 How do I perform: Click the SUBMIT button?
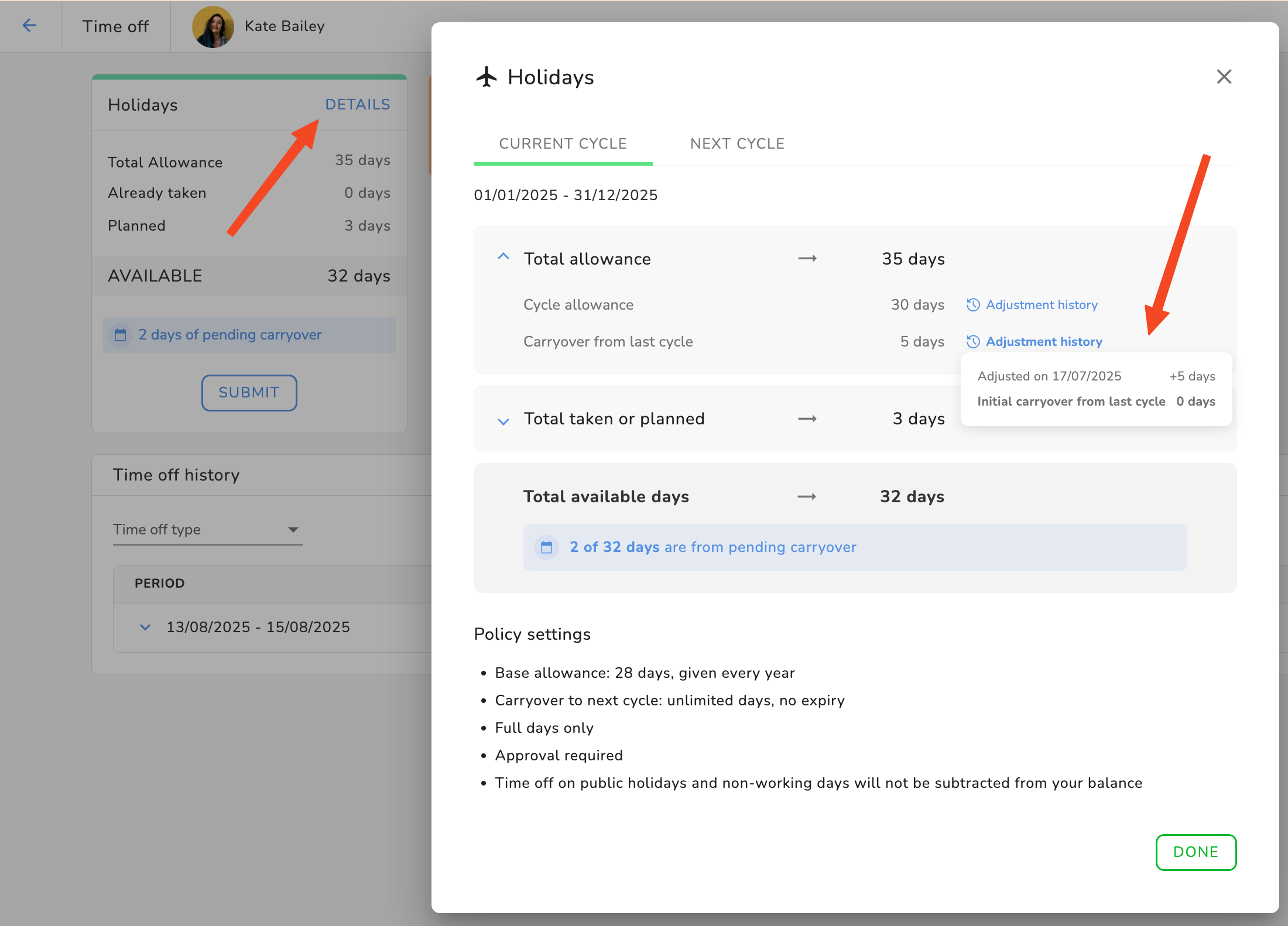249,393
